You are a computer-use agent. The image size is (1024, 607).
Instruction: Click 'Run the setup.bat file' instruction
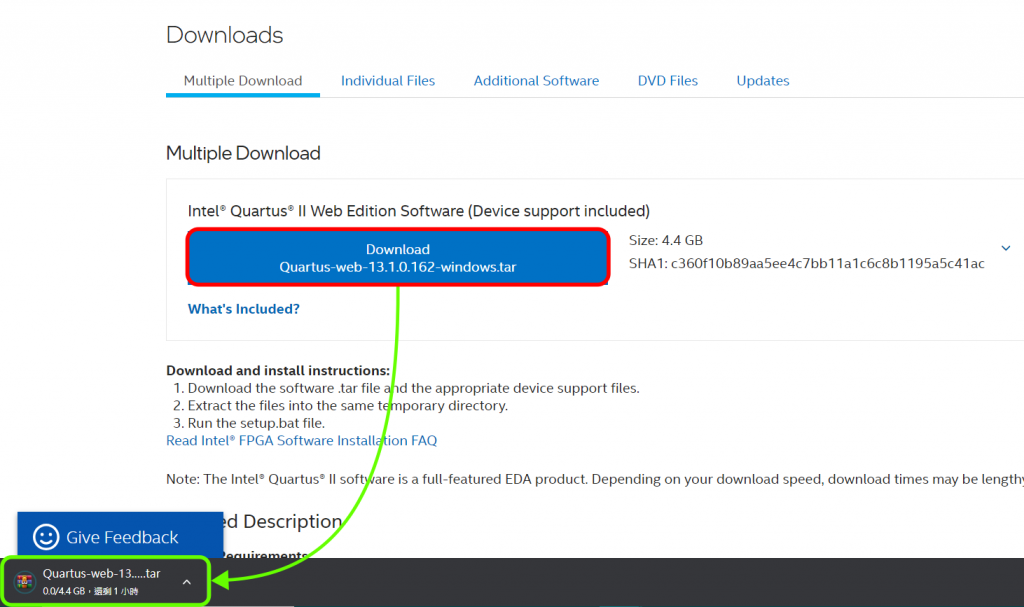point(256,423)
